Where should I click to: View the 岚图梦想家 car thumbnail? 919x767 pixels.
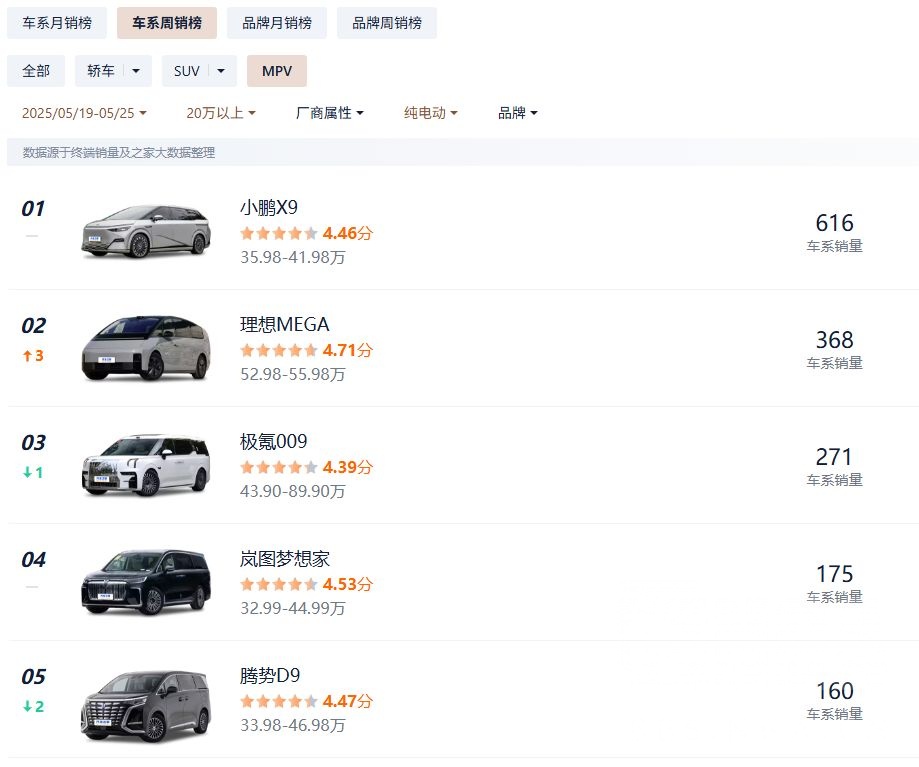[x=146, y=582]
